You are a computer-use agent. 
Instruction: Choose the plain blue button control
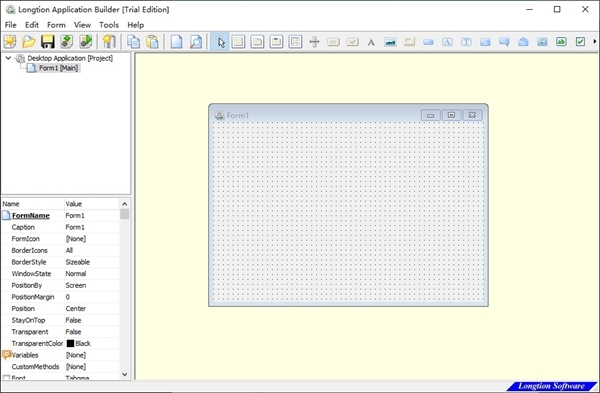click(428, 42)
